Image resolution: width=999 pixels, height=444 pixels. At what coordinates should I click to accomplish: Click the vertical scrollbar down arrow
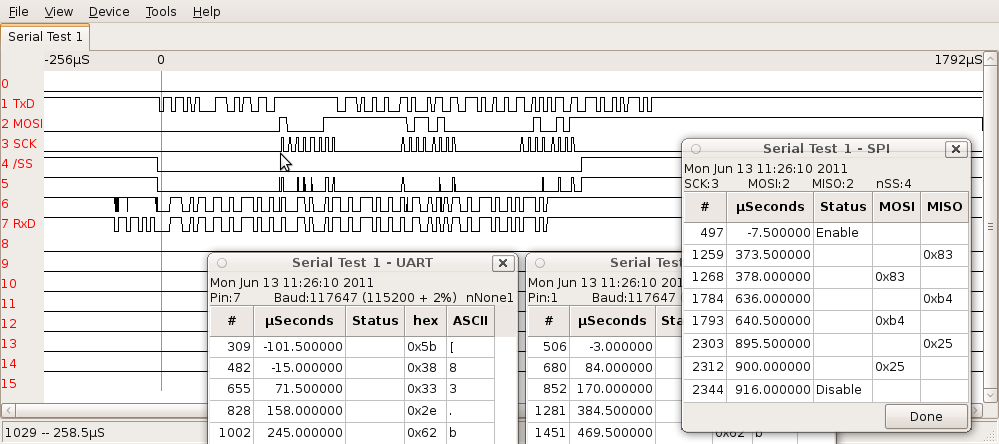click(x=989, y=396)
